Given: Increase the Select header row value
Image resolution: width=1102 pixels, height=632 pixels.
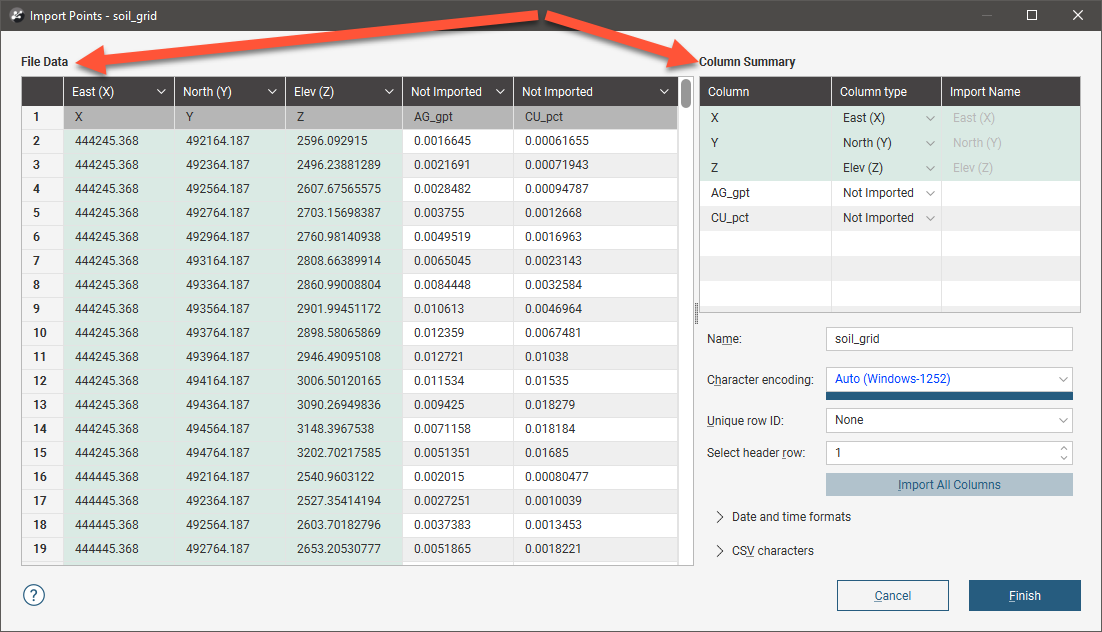Looking at the screenshot, I should coord(1064,448).
